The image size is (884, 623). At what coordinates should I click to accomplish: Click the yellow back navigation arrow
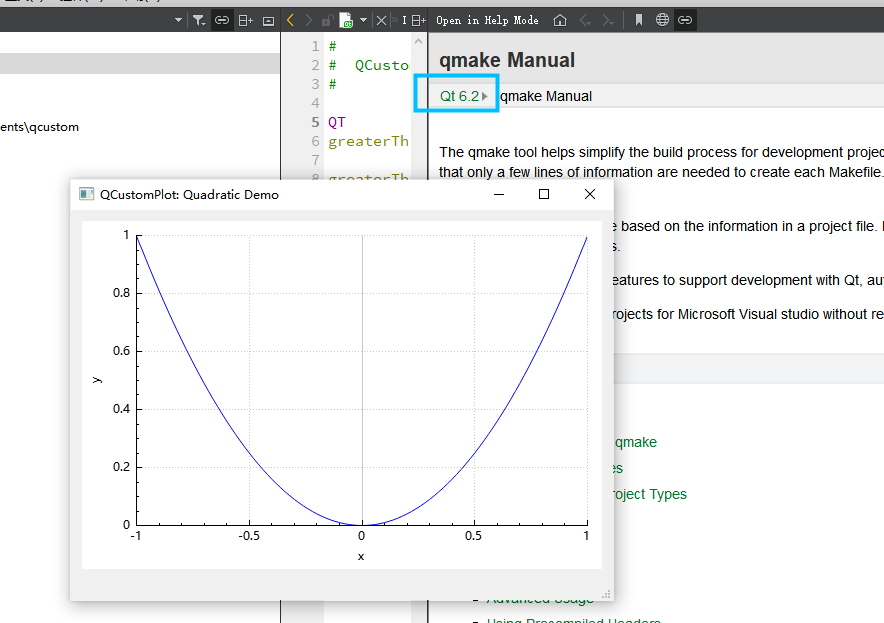tap(289, 20)
